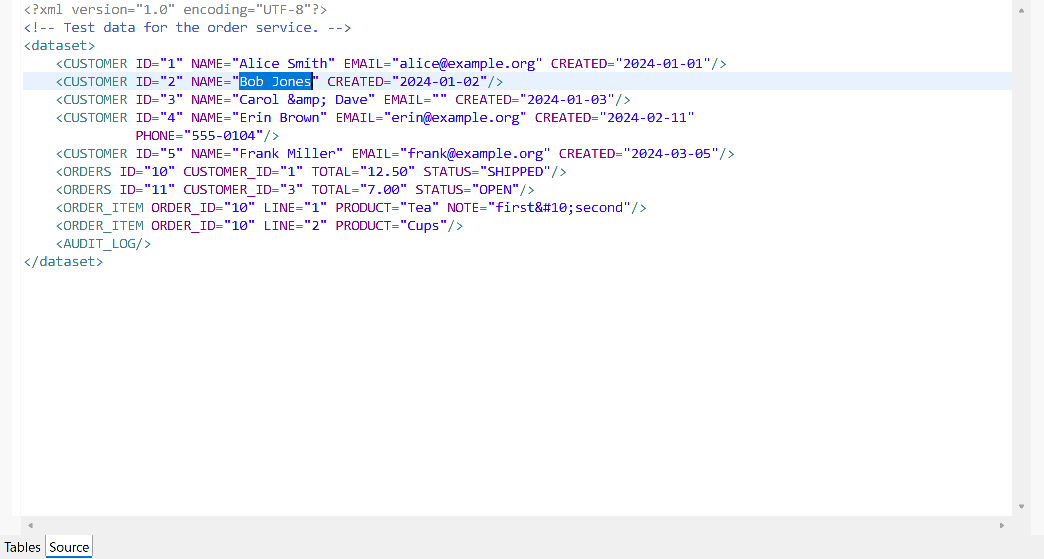This screenshot has height=559, width=1044.
Task: Click the empty EMAIL value in Carol row
Action: click(439, 99)
